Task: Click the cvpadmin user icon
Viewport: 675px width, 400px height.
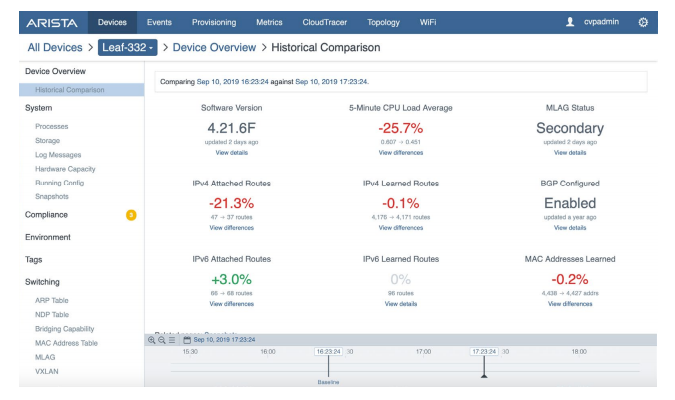Action: (570, 22)
